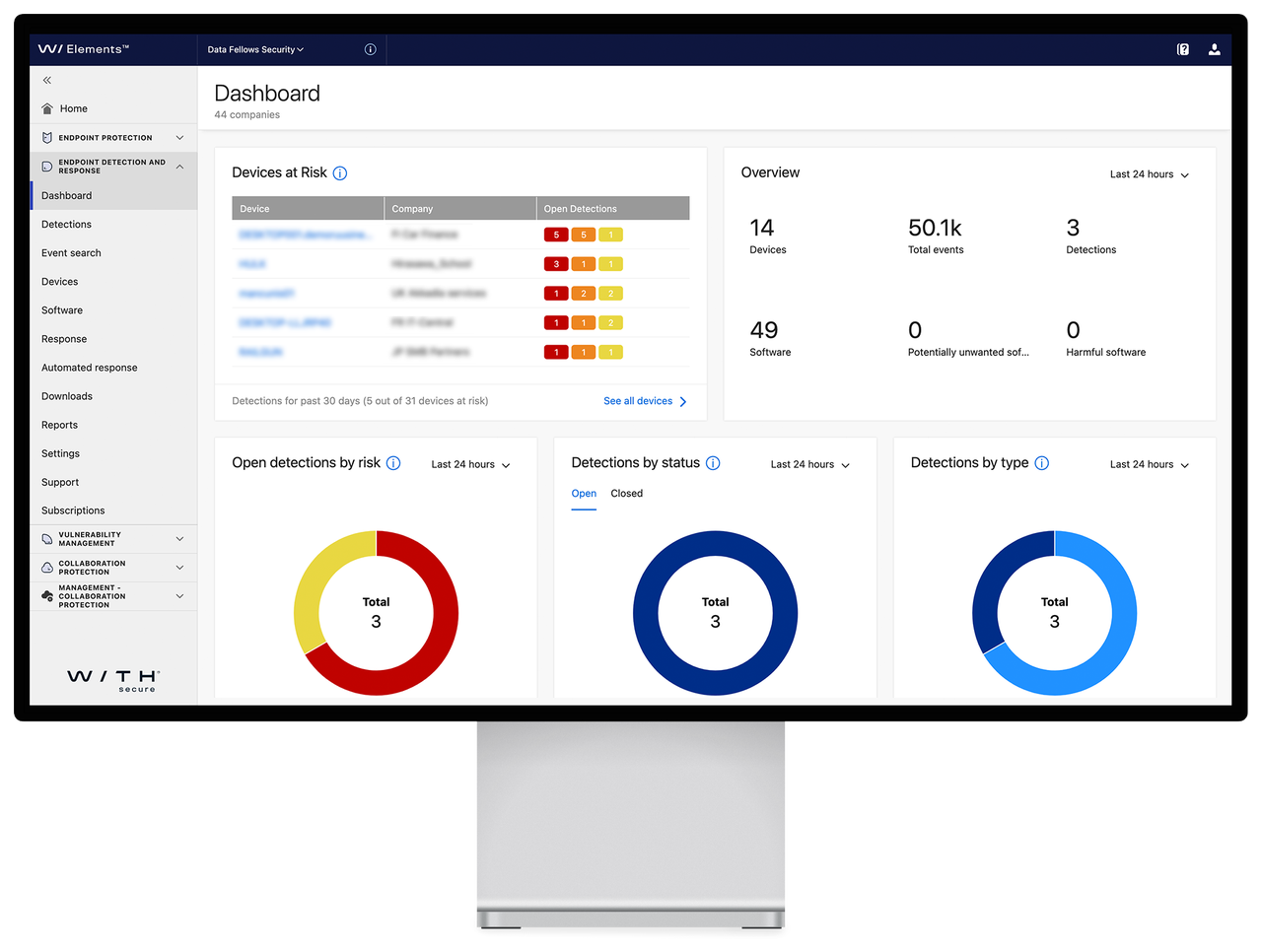Open the help icon in the top bar
The width and height of the screenshot is (1262, 952).
coord(1182,48)
